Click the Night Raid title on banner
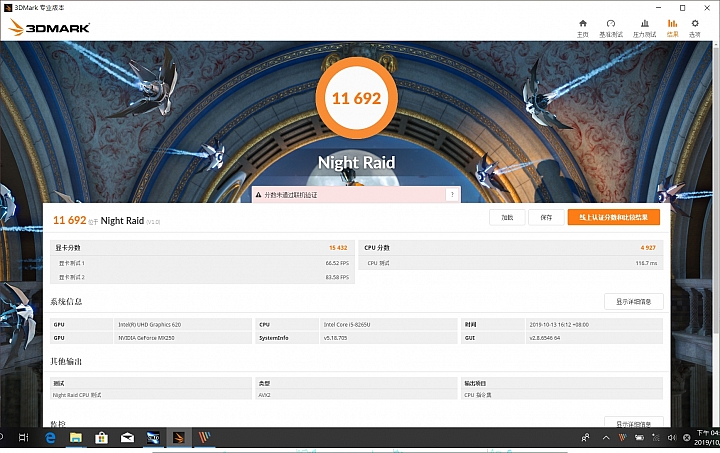This screenshot has width=720, height=453. tap(357, 162)
